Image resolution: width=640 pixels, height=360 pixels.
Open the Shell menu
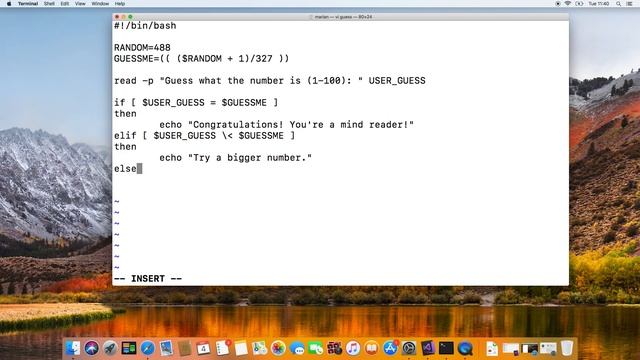point(49,4)
